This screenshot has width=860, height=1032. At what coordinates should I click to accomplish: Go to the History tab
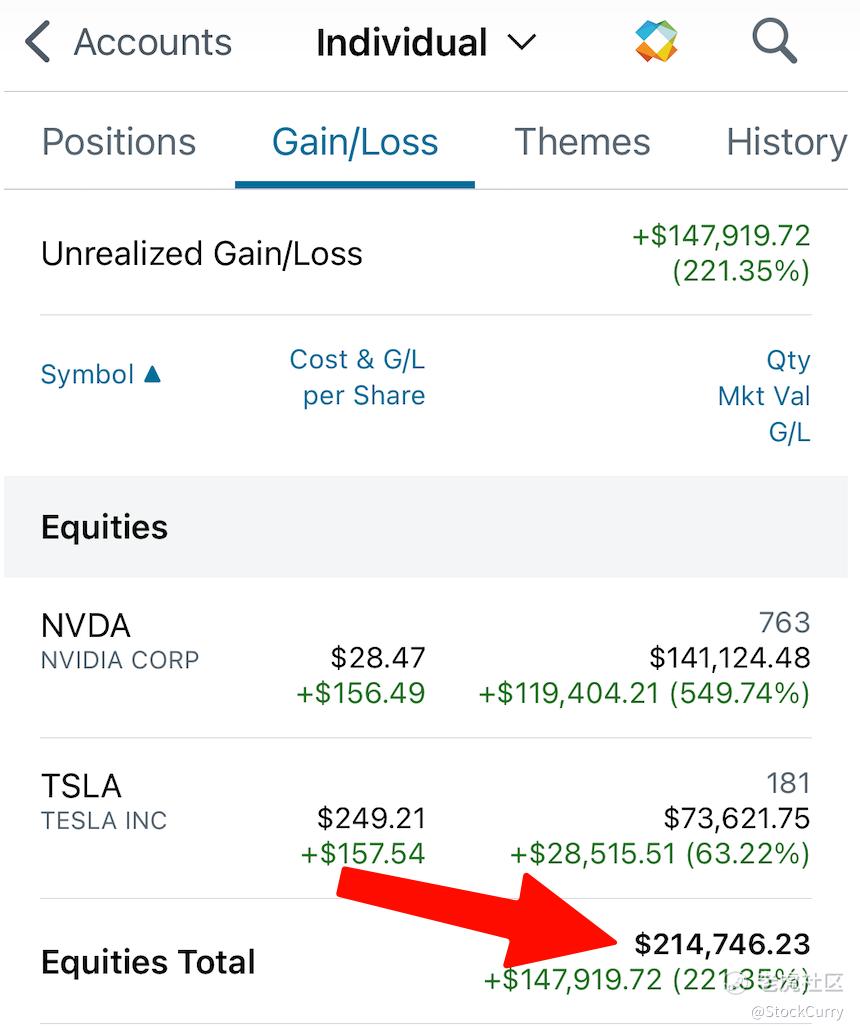click(786, 142)
